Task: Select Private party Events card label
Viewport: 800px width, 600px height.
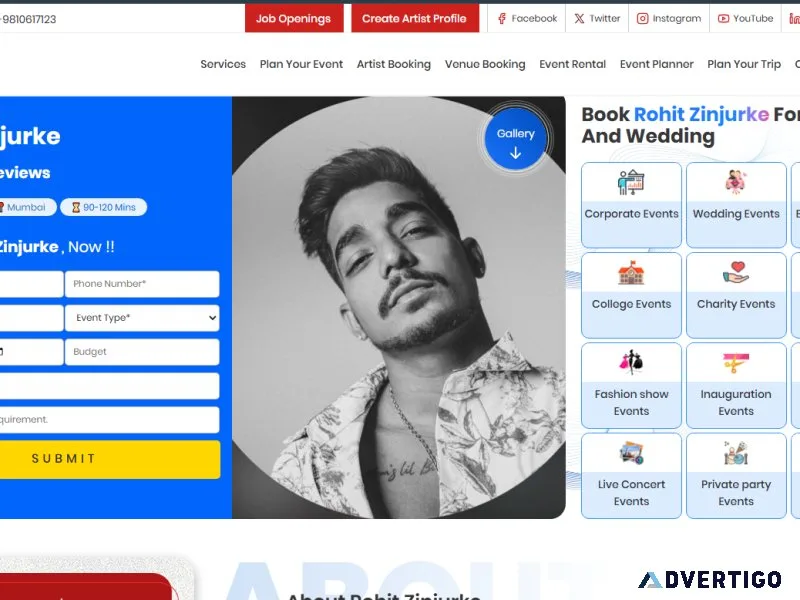Action: pos(736,493)
